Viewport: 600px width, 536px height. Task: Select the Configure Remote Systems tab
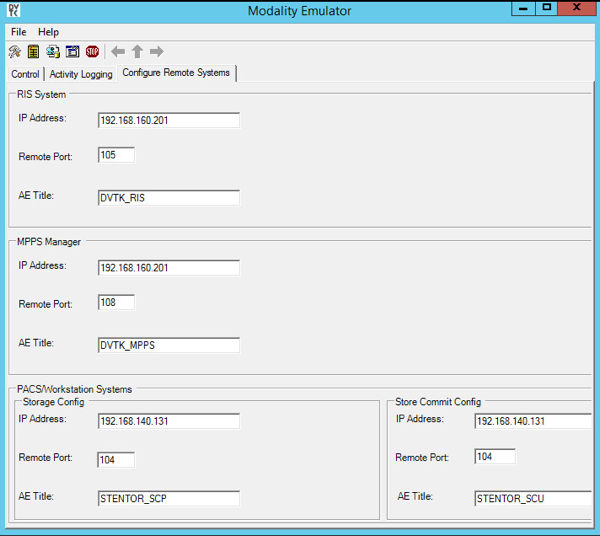tap(176, 73)
